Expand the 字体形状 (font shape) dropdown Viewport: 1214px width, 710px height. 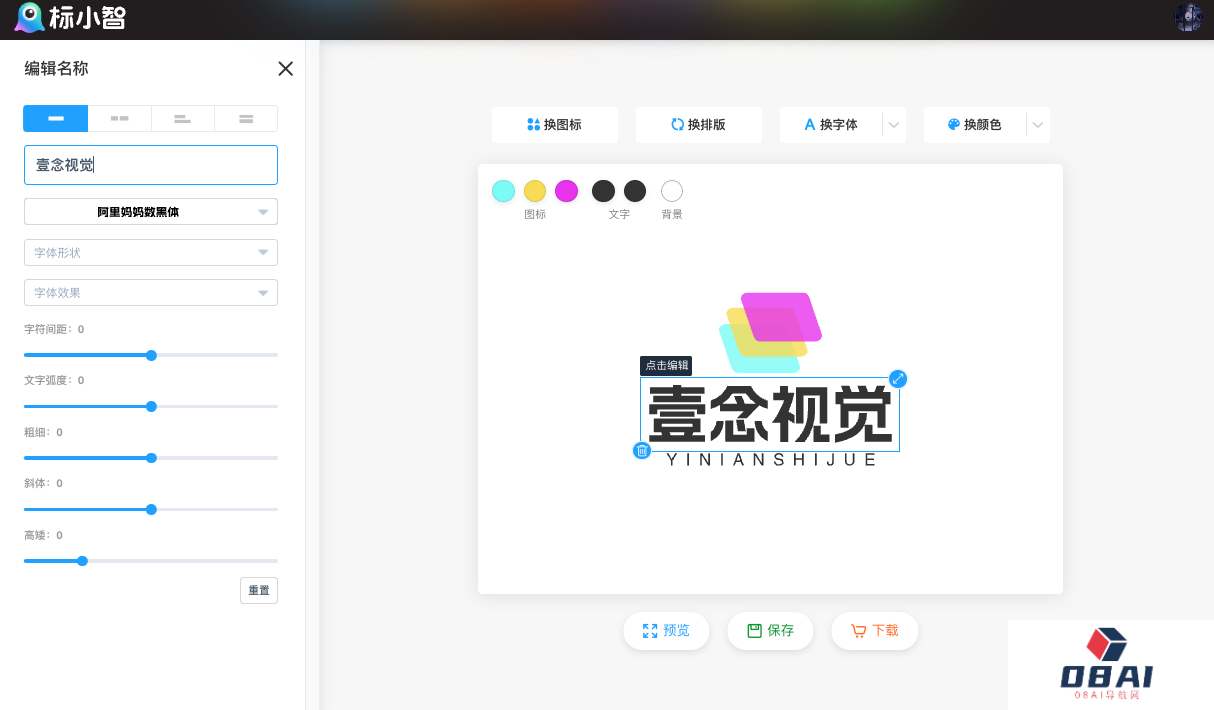point(150,252)
